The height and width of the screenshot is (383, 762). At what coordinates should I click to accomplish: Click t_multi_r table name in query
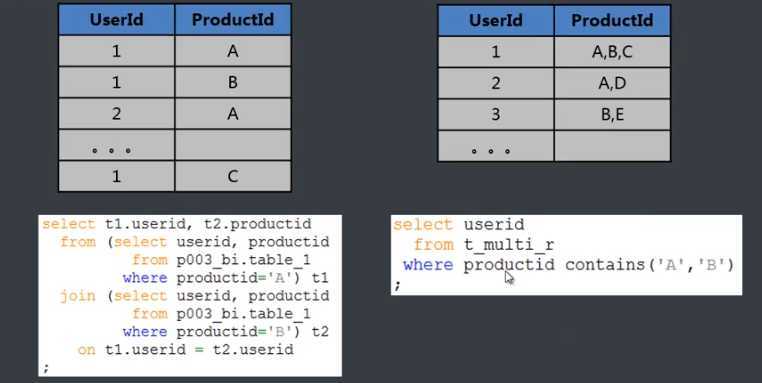509,244
